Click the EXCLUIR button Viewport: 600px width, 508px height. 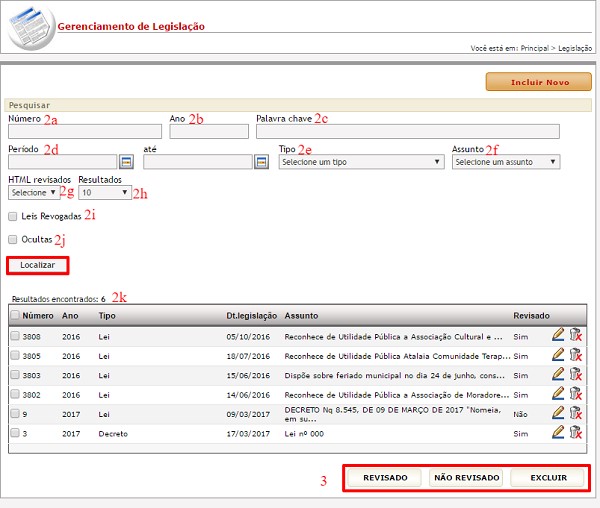click(548, 477)
